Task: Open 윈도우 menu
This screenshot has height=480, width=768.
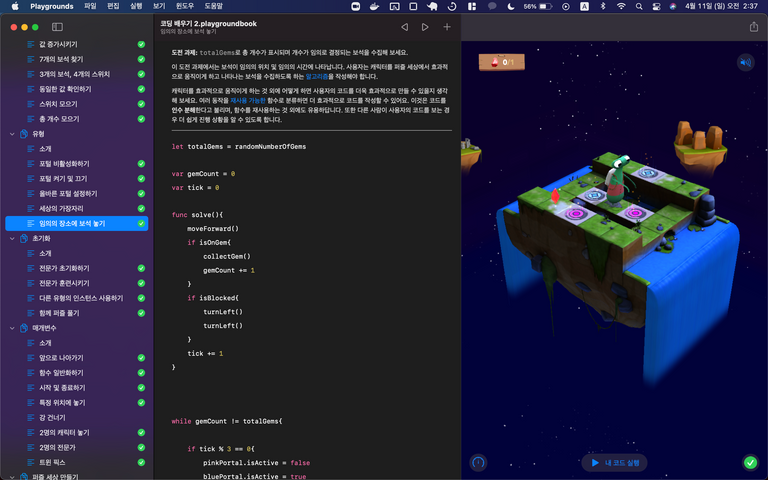Action: [185, 6]
